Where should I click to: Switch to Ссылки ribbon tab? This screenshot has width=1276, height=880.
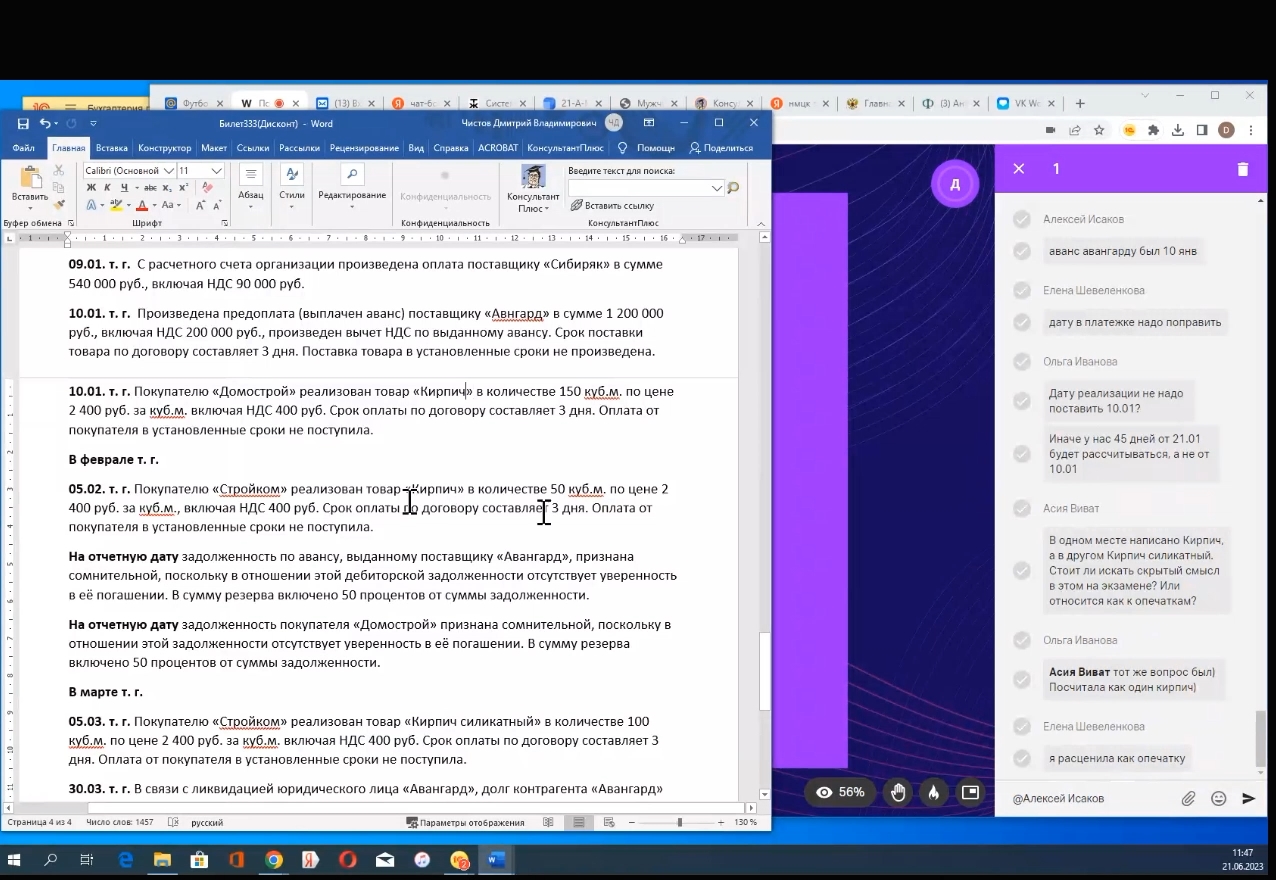tap(253, 148)
